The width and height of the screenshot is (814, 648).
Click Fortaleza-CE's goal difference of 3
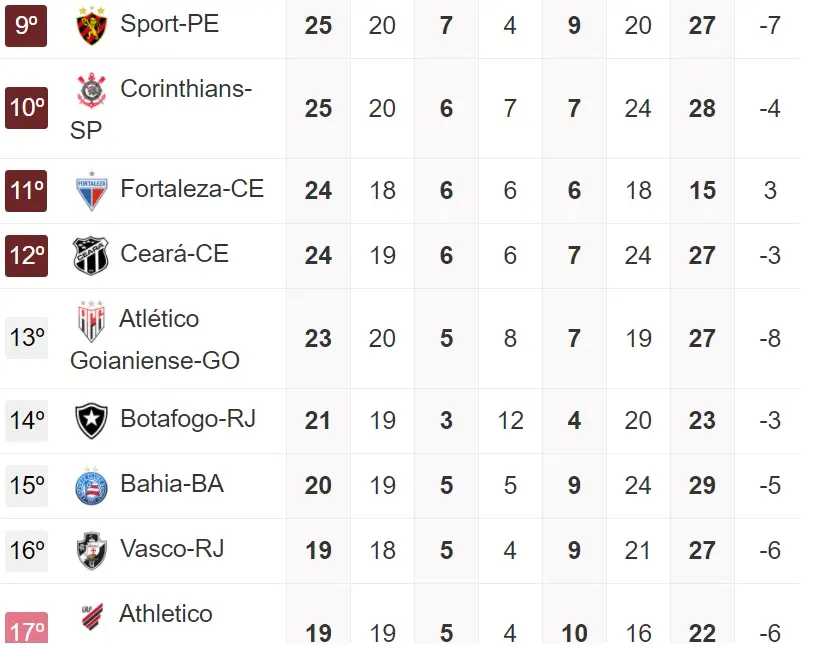769,190
